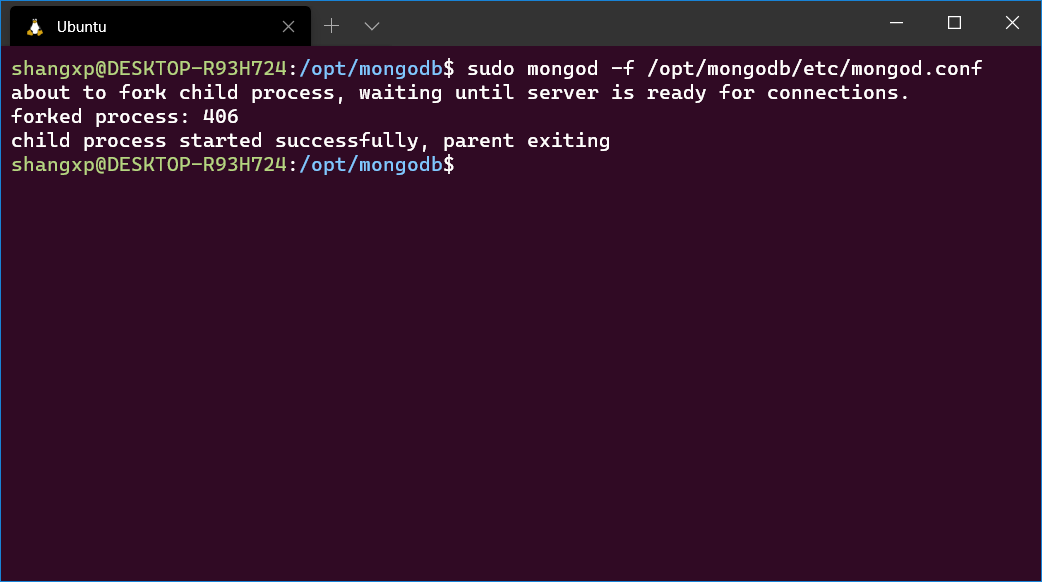Click the "sudo" word in the command
Viewport: 1042px width, 582px height.
pos(491,69)
